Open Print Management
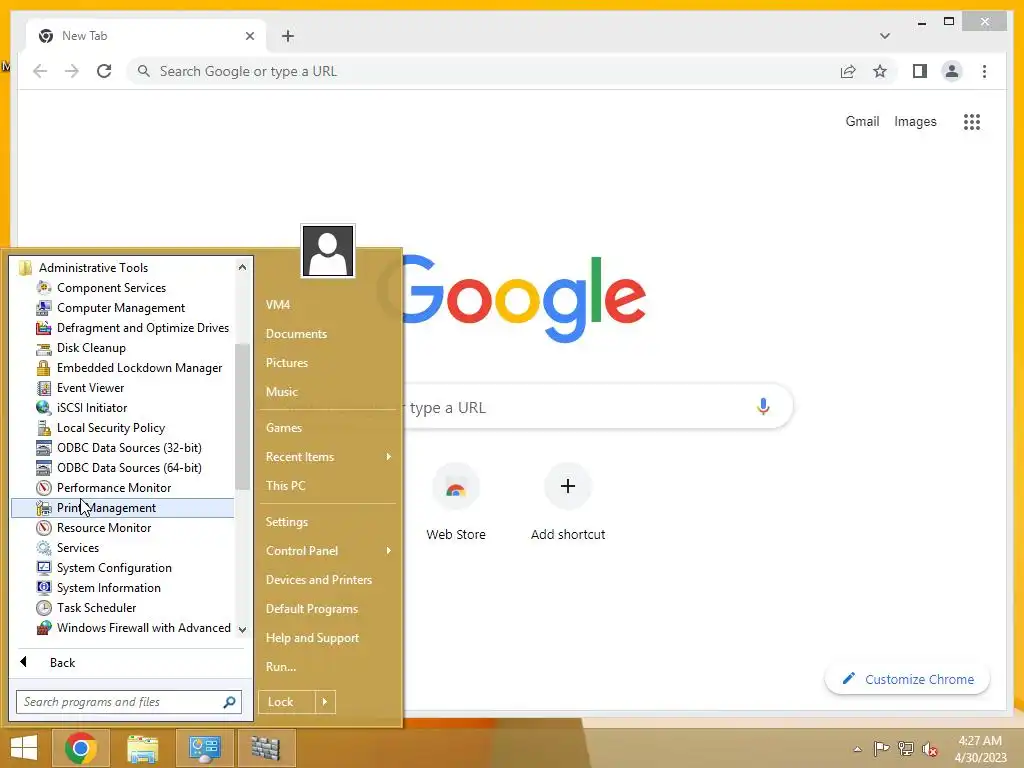 (x=122, y=507)
